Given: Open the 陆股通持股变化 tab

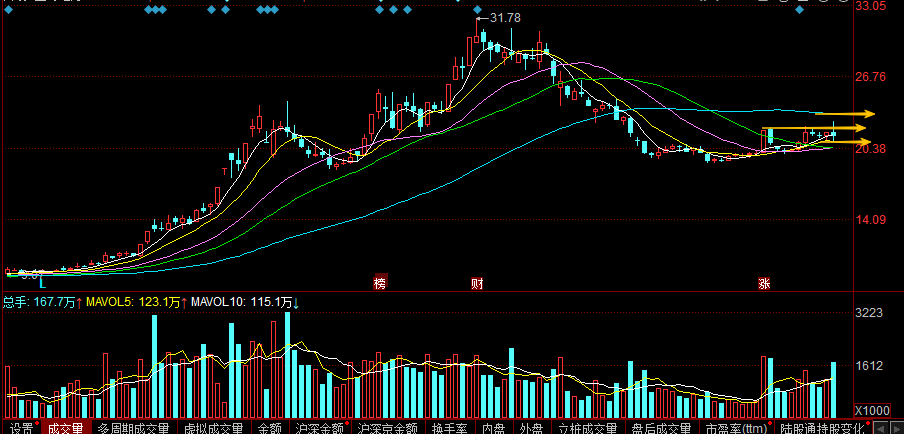Looking at the screenshot, I should click(822, 428).
